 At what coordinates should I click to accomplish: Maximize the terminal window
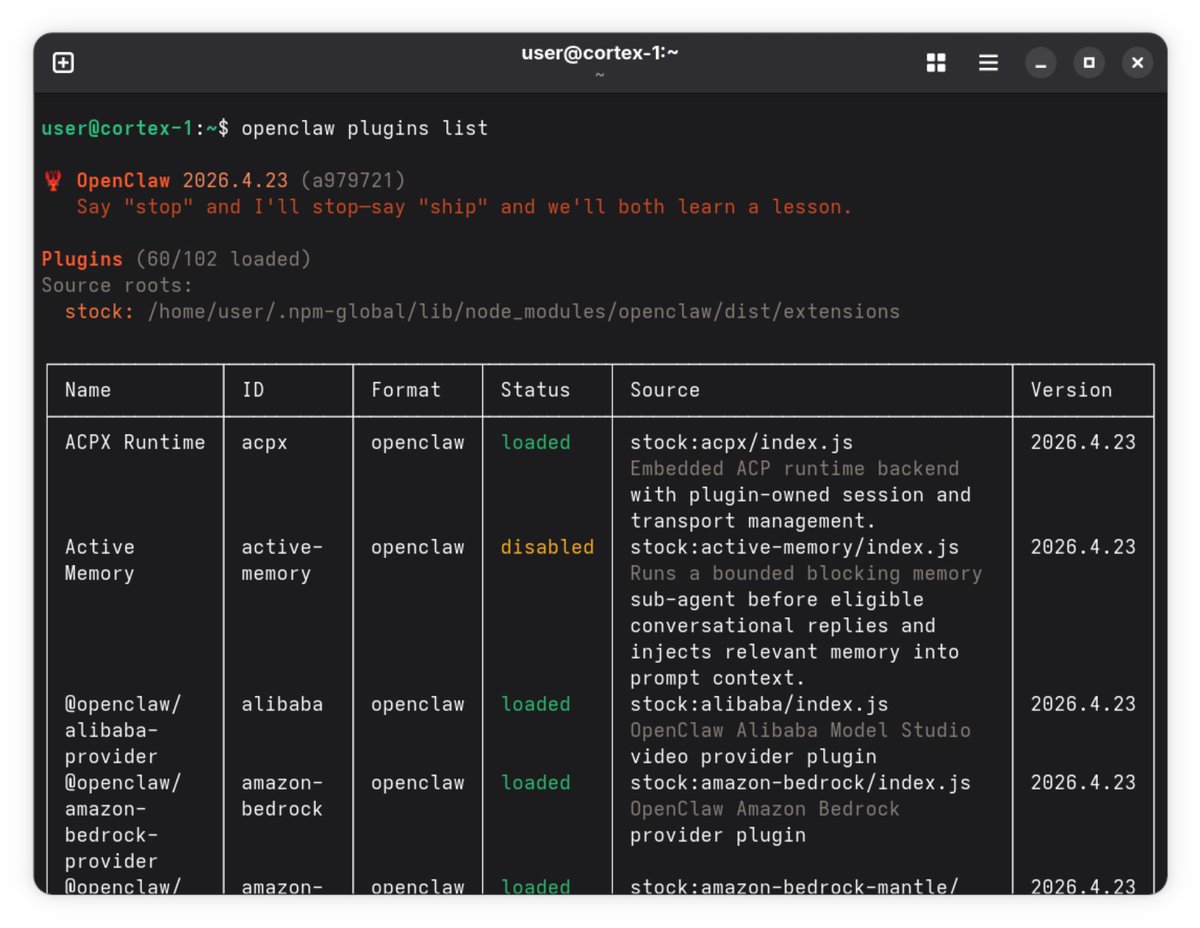1089,63
